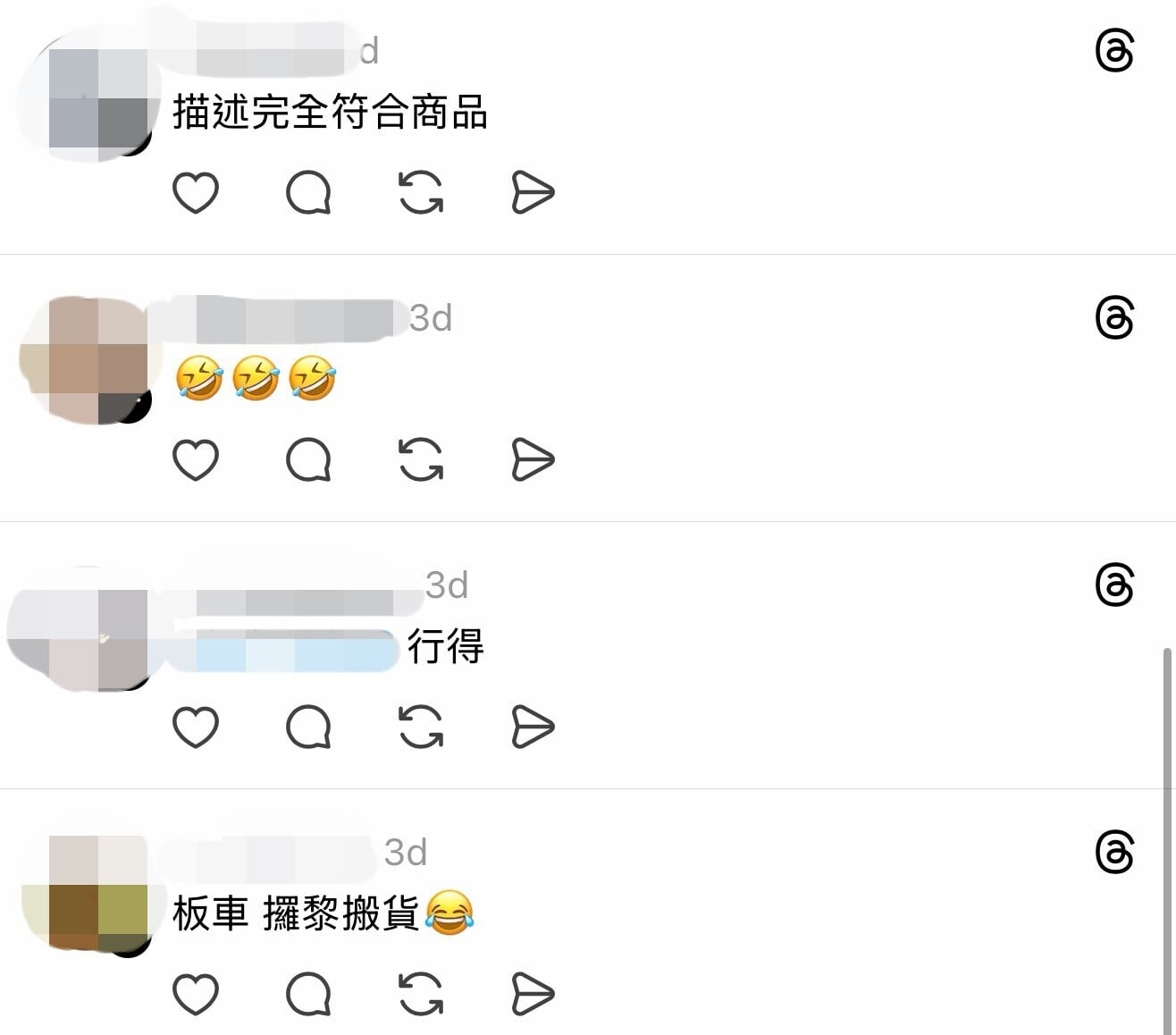Repost the 板車 攞黎搬貨 comment
This screenshot has width=1176, height=1035.
pyautogui.click(x=421, y=994)
